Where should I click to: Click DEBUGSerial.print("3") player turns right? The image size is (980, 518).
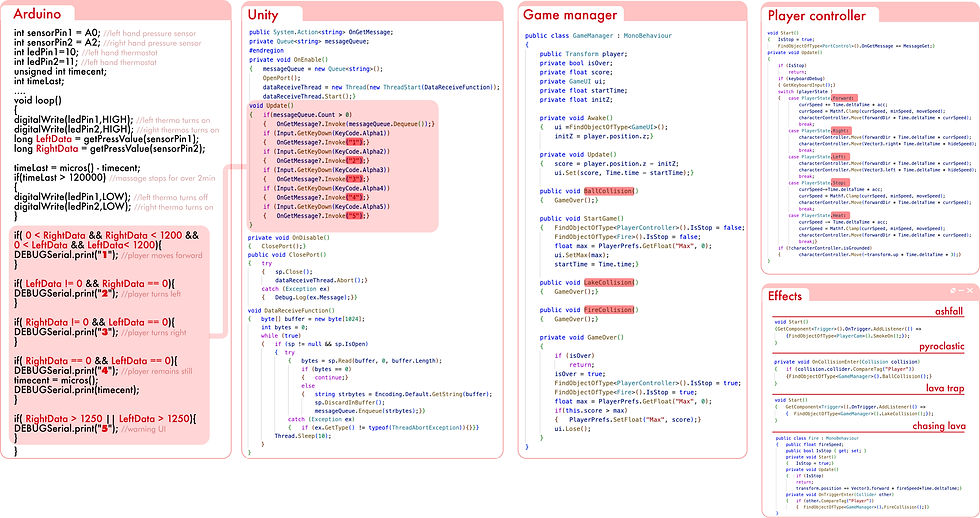(100, 332)
